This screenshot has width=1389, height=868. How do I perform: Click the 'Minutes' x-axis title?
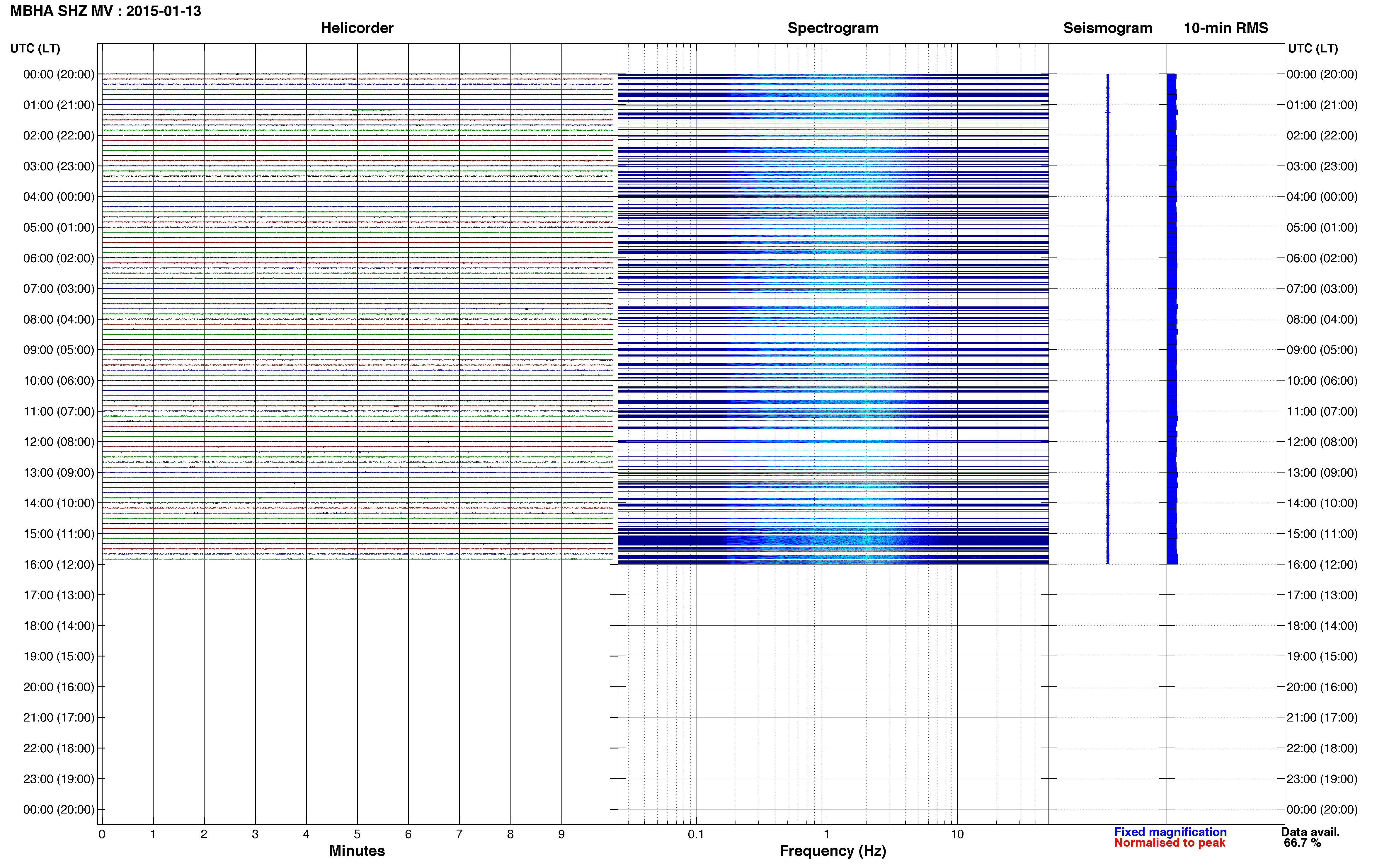pyautogui.click(x=357, y=851)
